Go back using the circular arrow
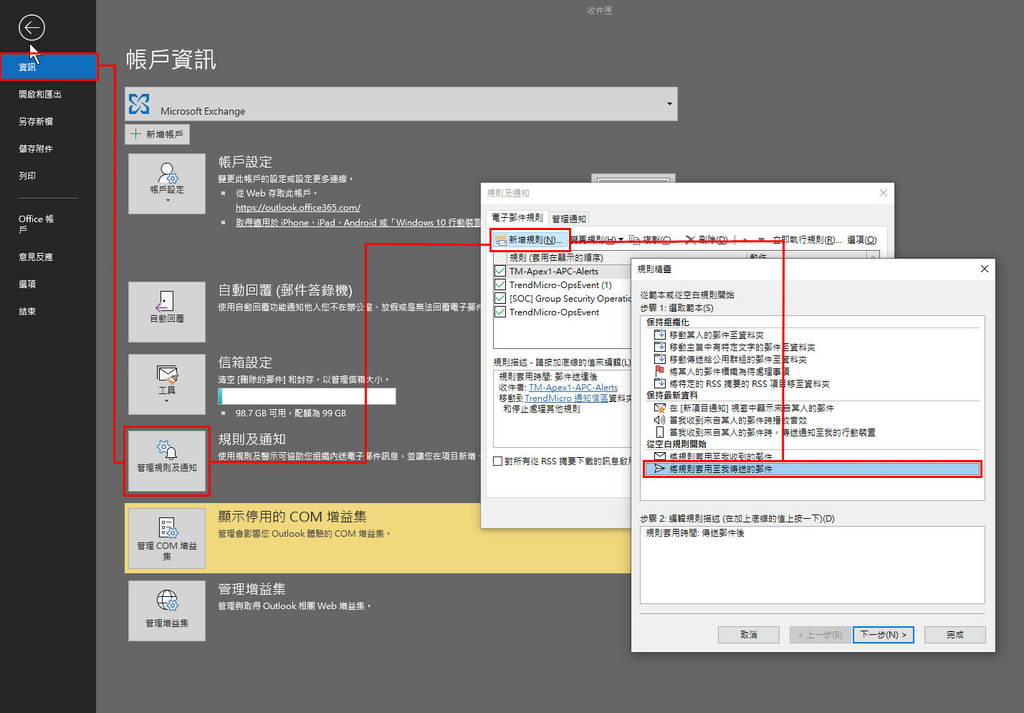Screen dimensions: 1024x713 [x=31, y=27]
